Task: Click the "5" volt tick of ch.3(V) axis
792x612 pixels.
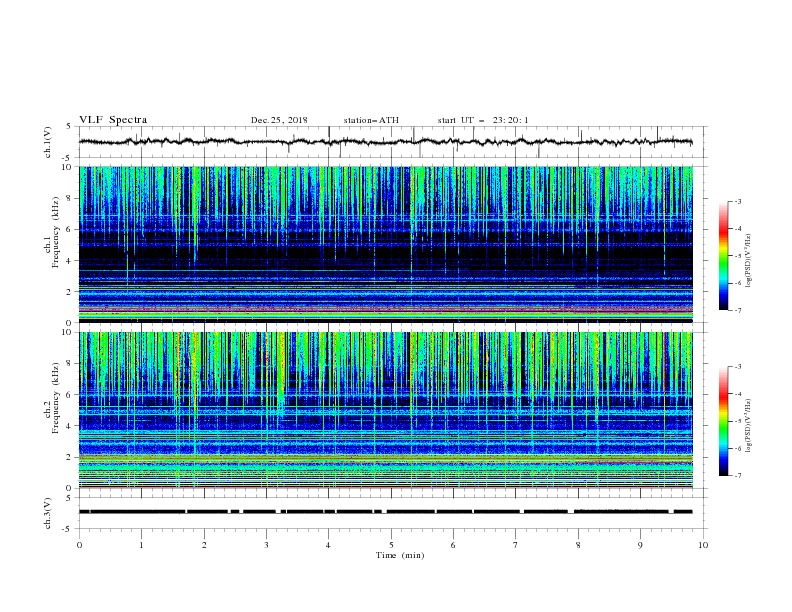Action: coord(70,498)
